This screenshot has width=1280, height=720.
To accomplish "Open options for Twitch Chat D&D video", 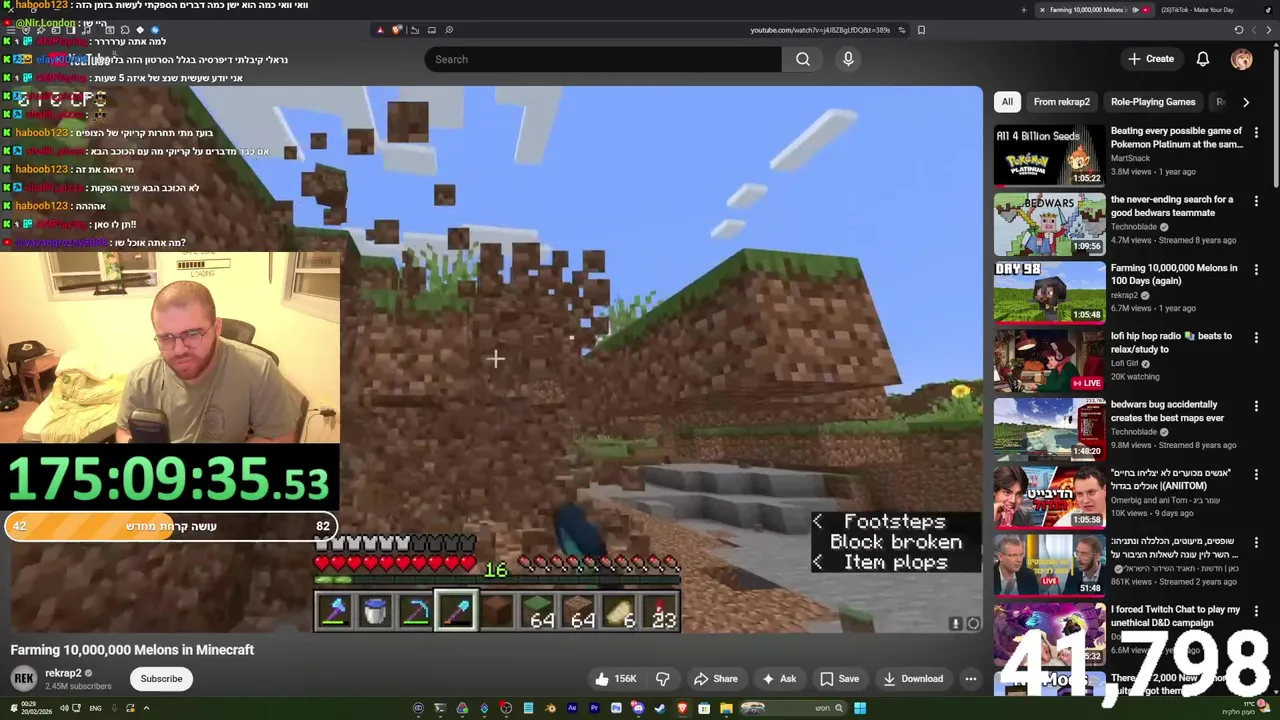I will click(1256, 610).
